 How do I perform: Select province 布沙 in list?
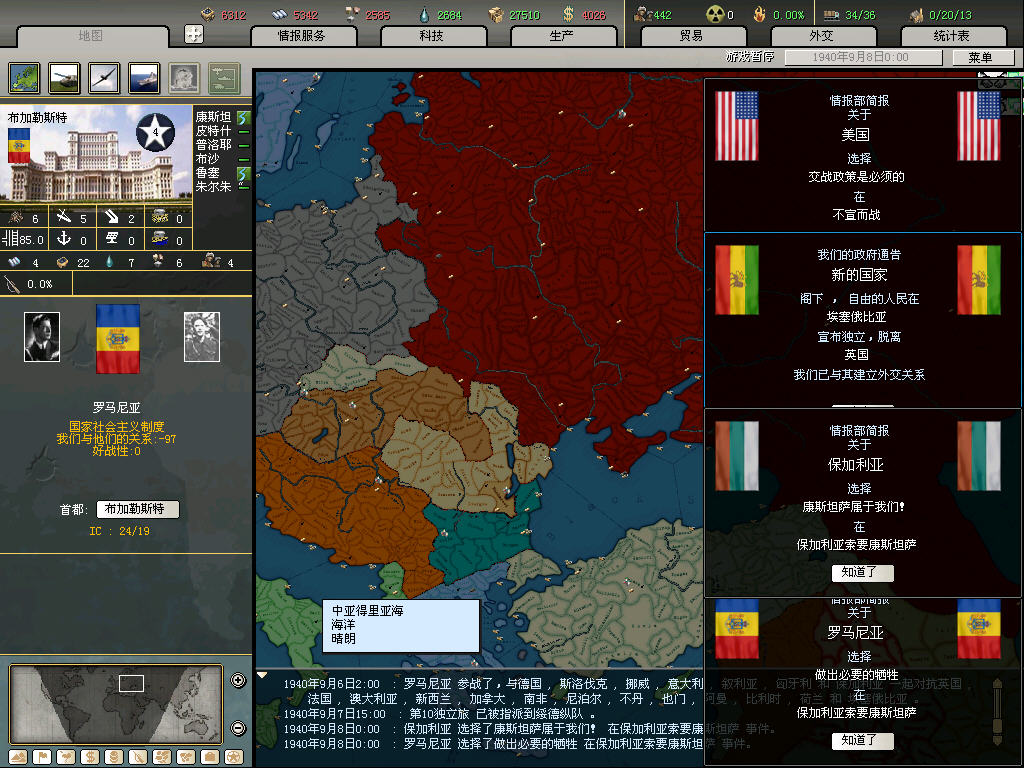pyautogui.click(x=208, y=159)
